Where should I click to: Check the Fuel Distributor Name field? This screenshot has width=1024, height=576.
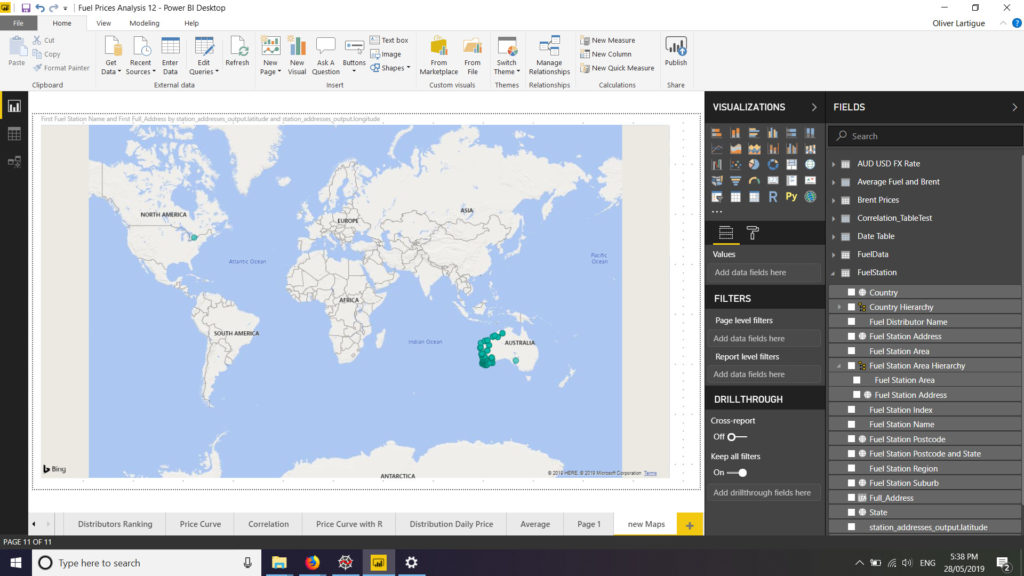[x=851, y=322]
